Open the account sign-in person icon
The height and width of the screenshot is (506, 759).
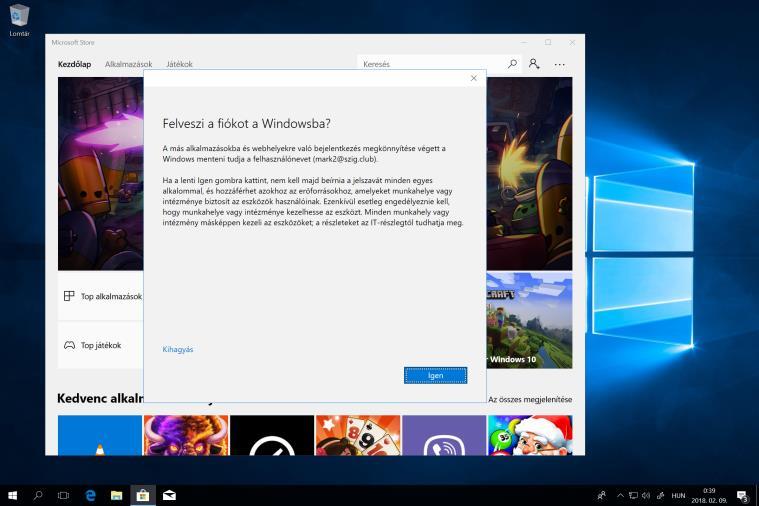534,63
